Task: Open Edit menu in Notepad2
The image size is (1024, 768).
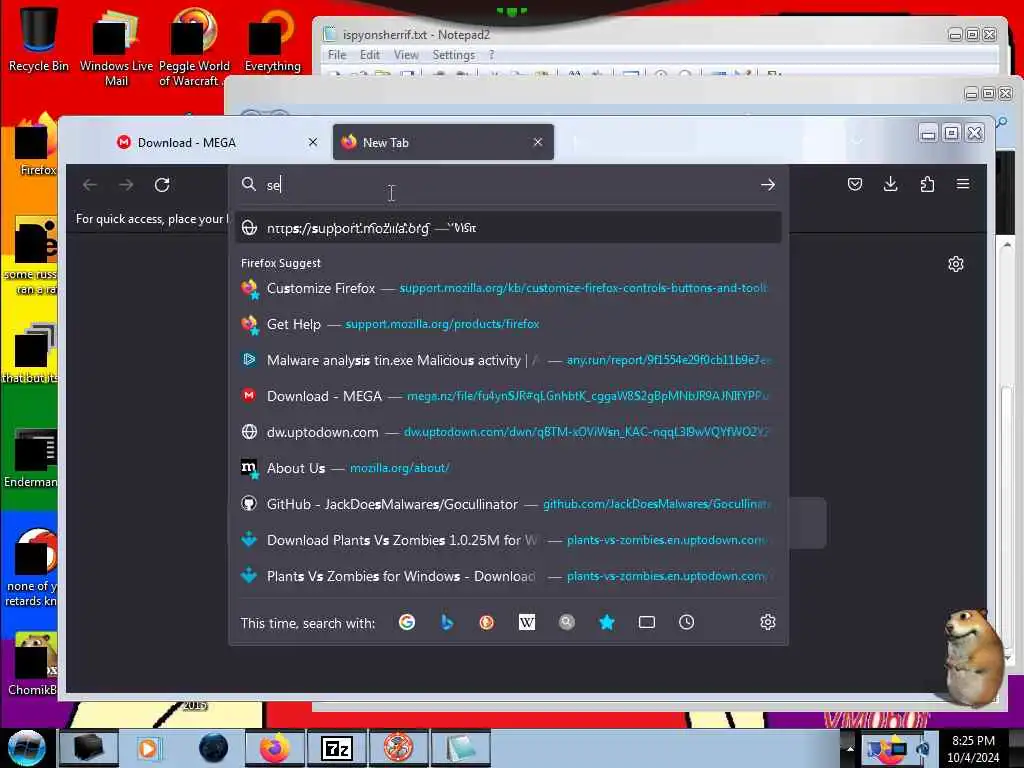Action: pos(370,55)
